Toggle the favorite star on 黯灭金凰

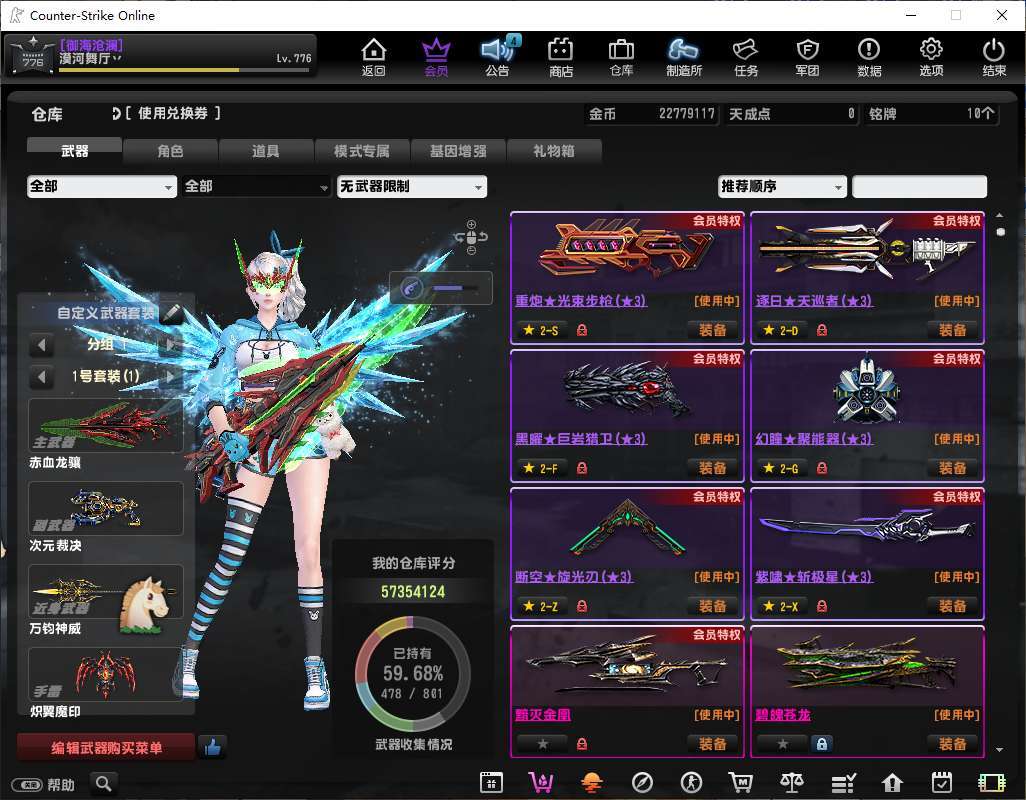point(542,744)
